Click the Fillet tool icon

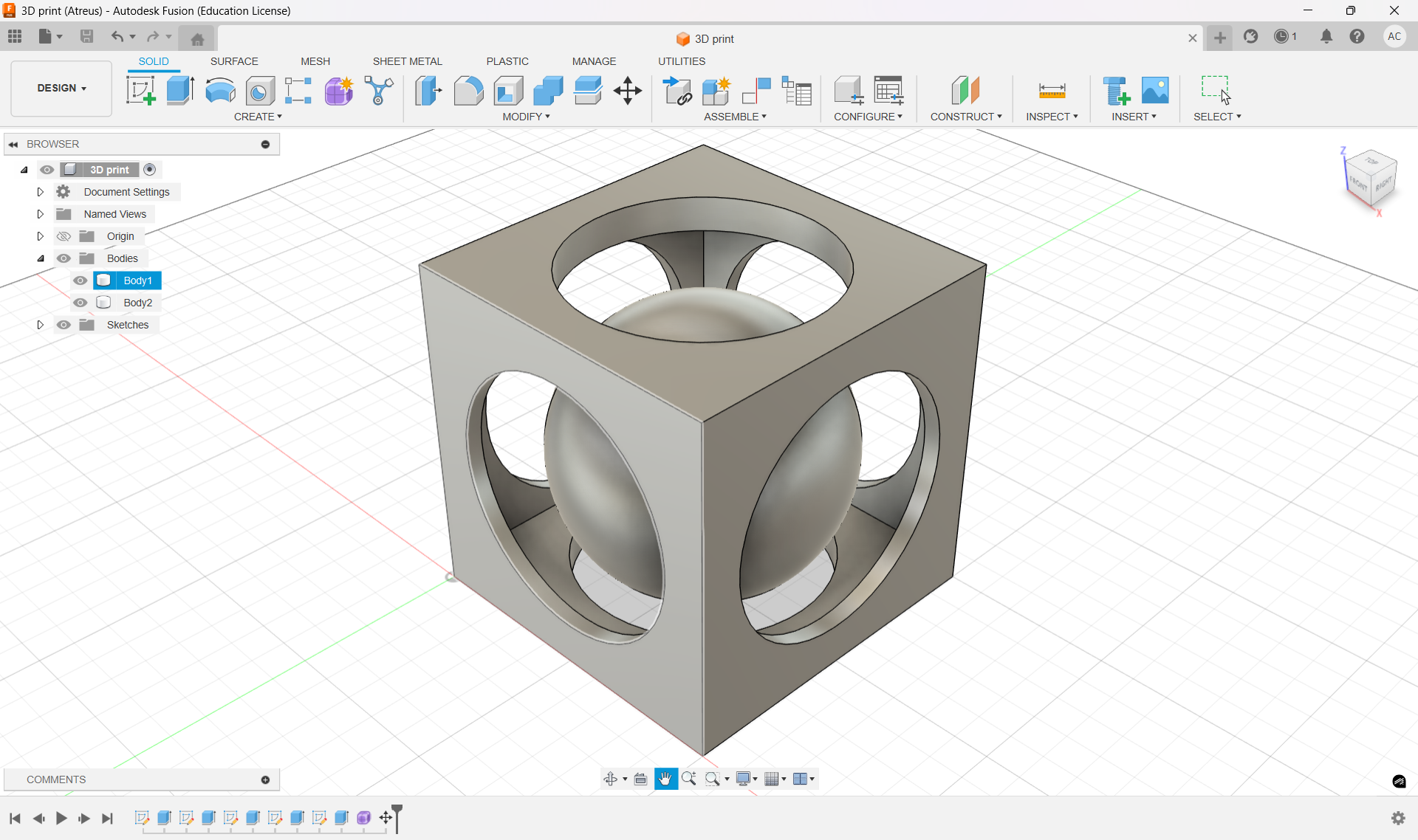click(x=468, y=91)
